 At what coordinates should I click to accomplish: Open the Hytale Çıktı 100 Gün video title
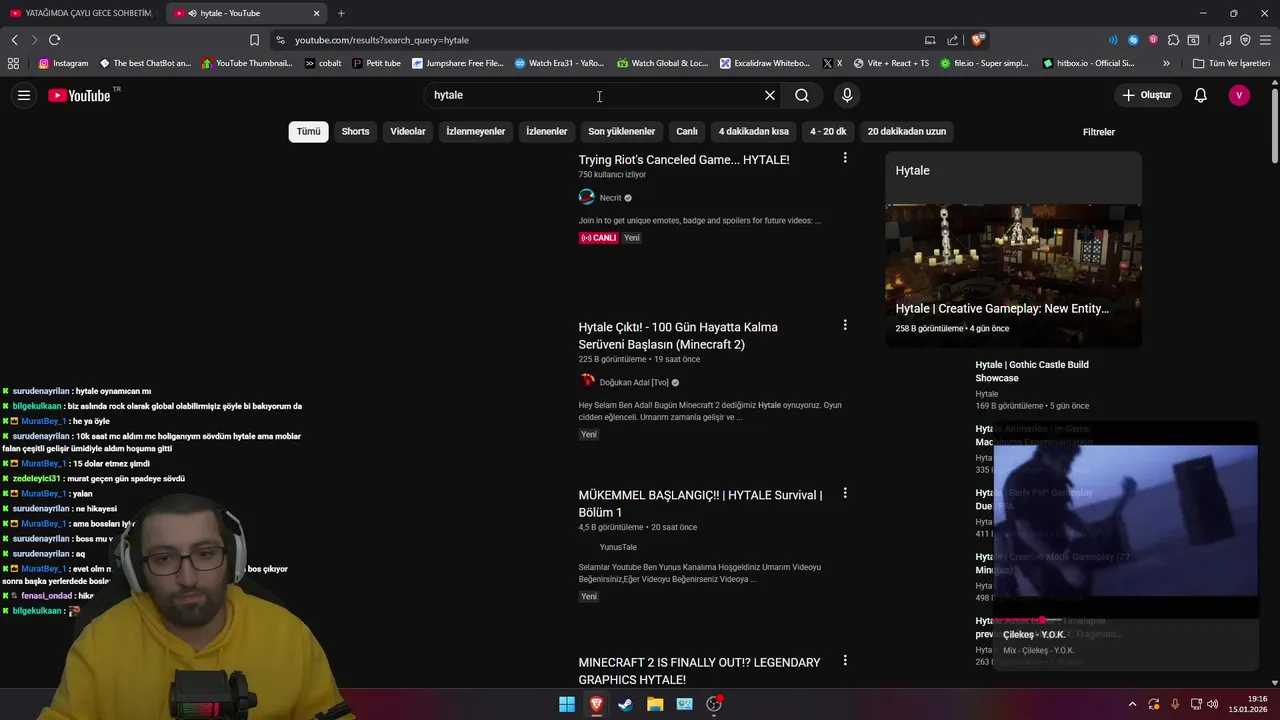pos(678,335)
